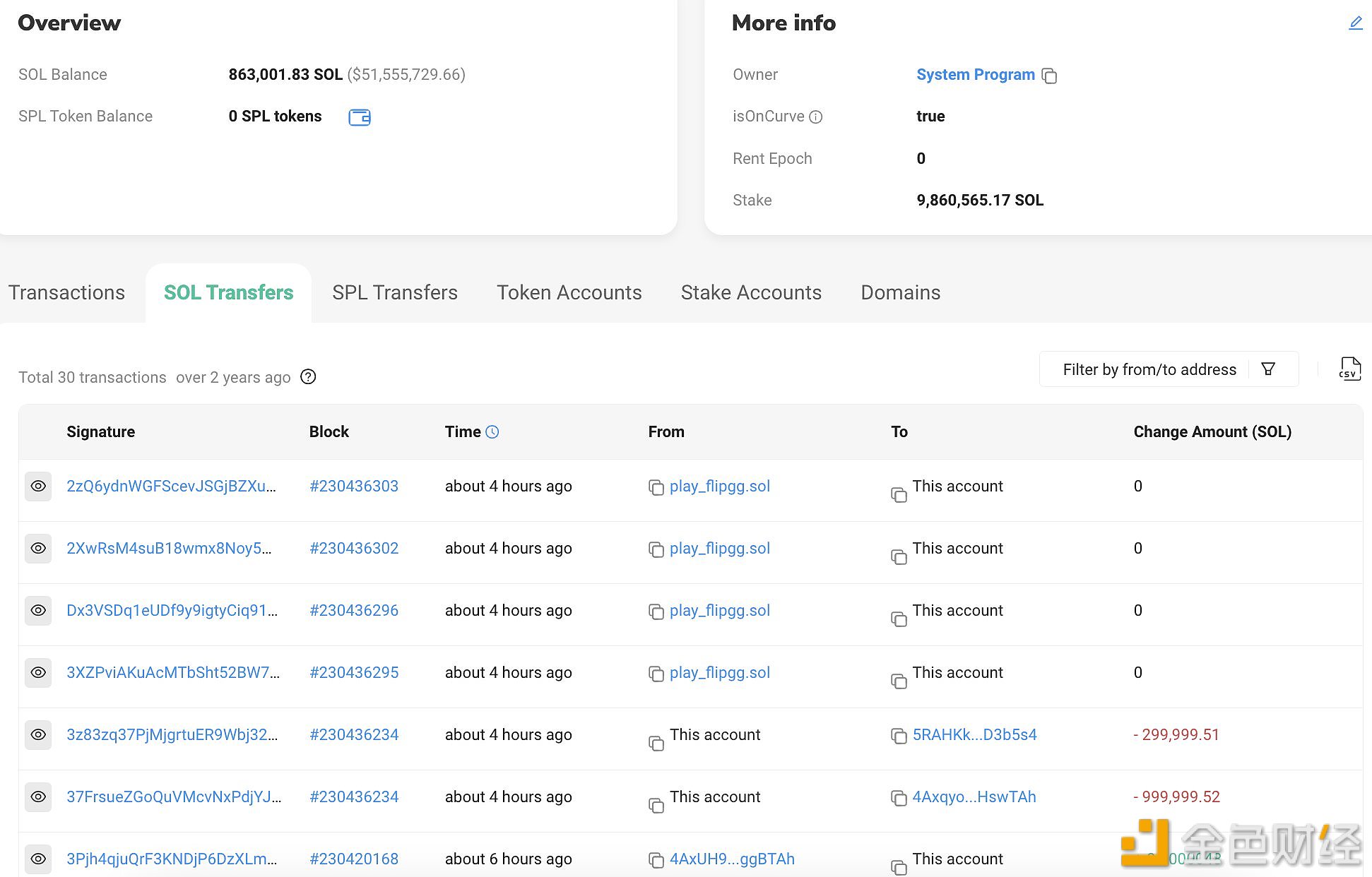The width and height of the screenshot is (1372, 877).
Task: Copy From address in row 37FrsueZGo
Action: 656,806
